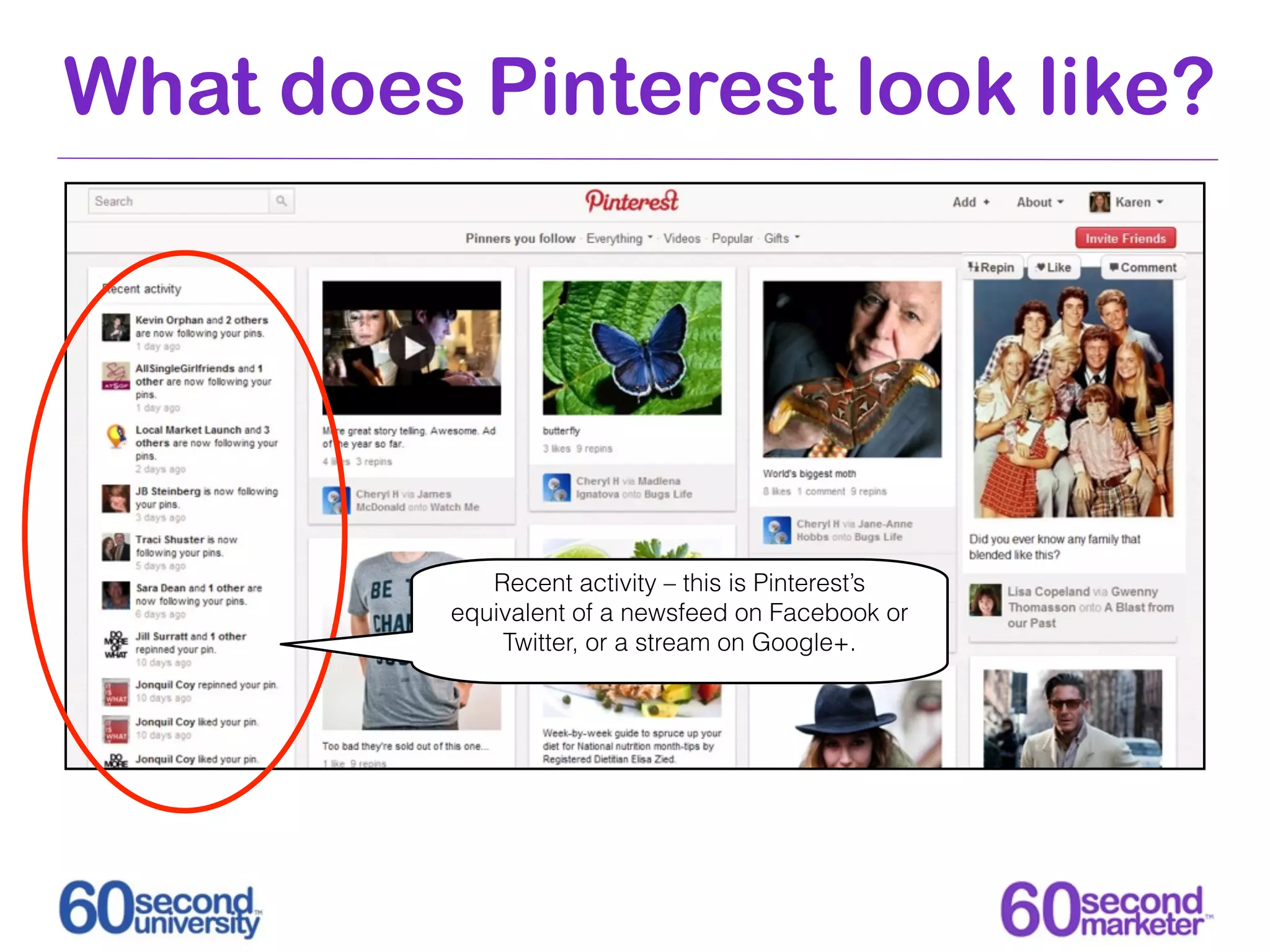This screenshot has height=952, width=1270.
Task: Open Jane-Anne Hobbs profile link
Action: [x=855, y=531]
